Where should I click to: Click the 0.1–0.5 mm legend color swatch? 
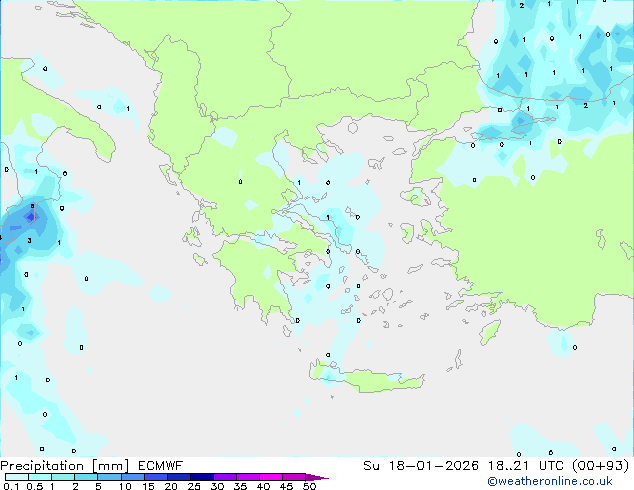(x=17, y=477)
